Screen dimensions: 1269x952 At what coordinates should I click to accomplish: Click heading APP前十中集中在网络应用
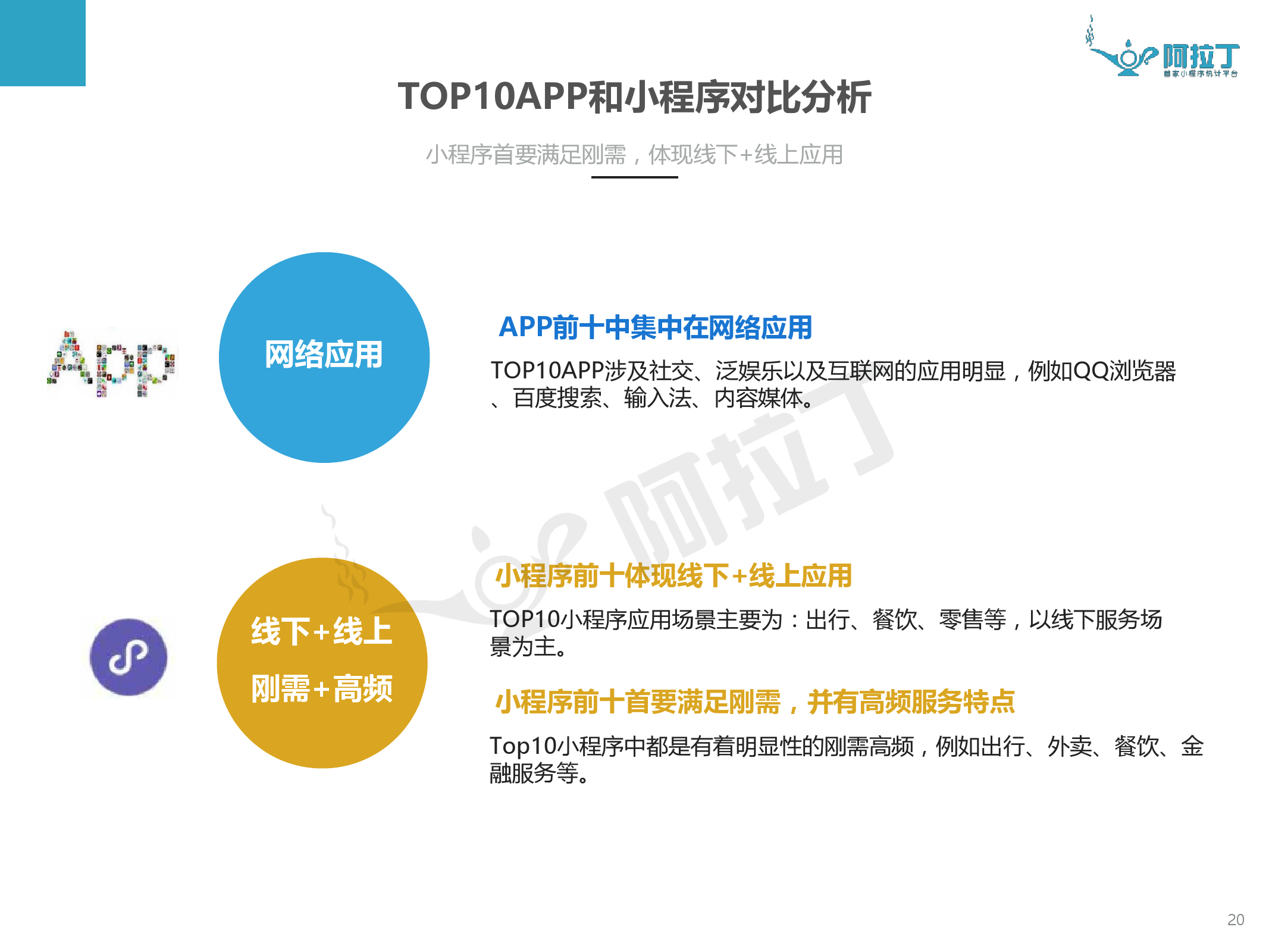click(655, 327)
